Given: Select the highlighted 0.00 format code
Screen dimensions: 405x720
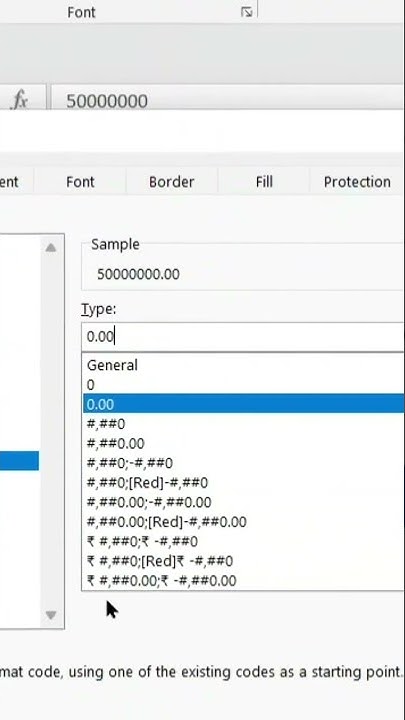Looking at the screenshot, I should (243, 404).
